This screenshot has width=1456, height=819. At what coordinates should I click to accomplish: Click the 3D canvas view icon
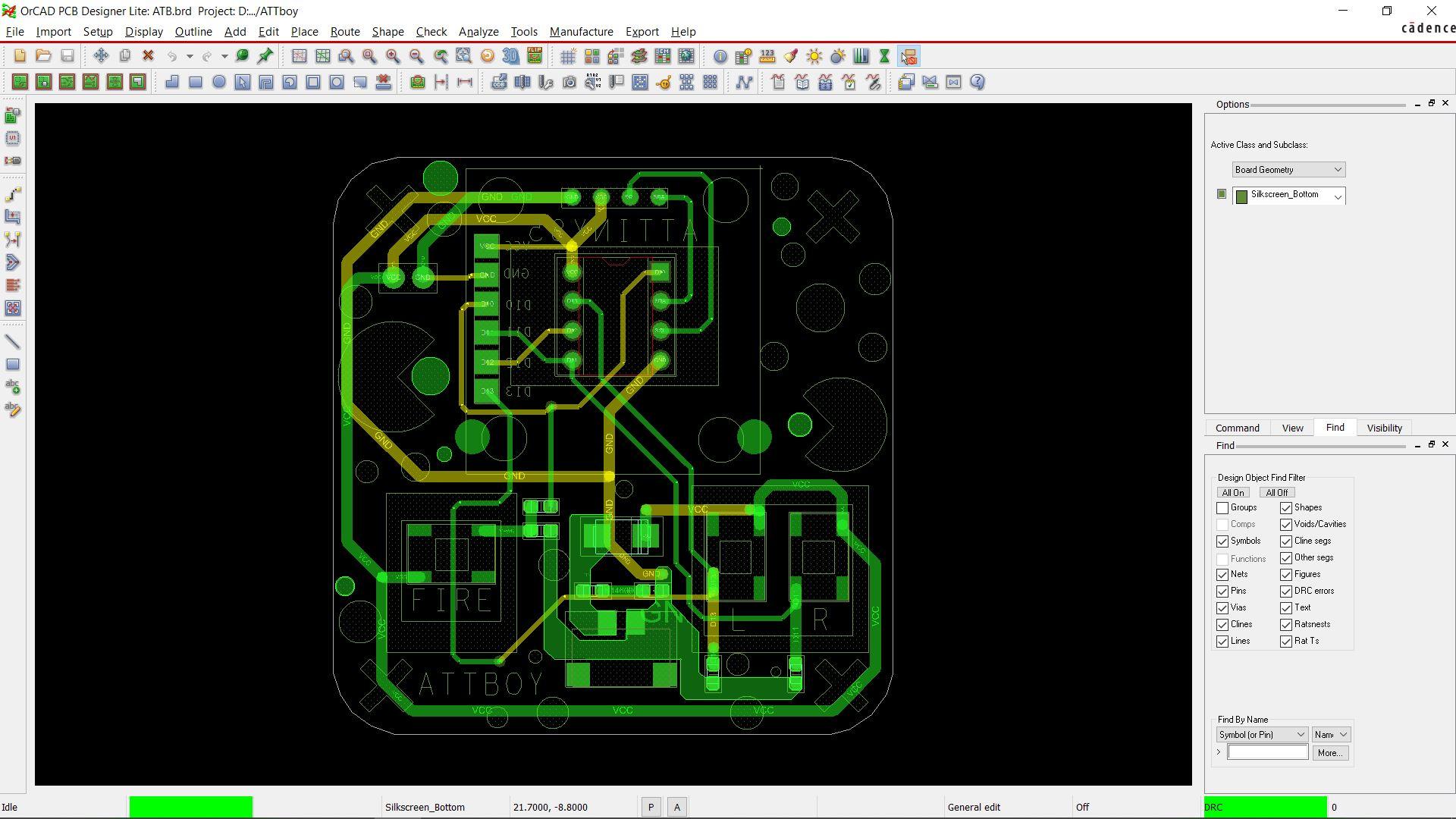pyautogui.click(x=511, y=56)
